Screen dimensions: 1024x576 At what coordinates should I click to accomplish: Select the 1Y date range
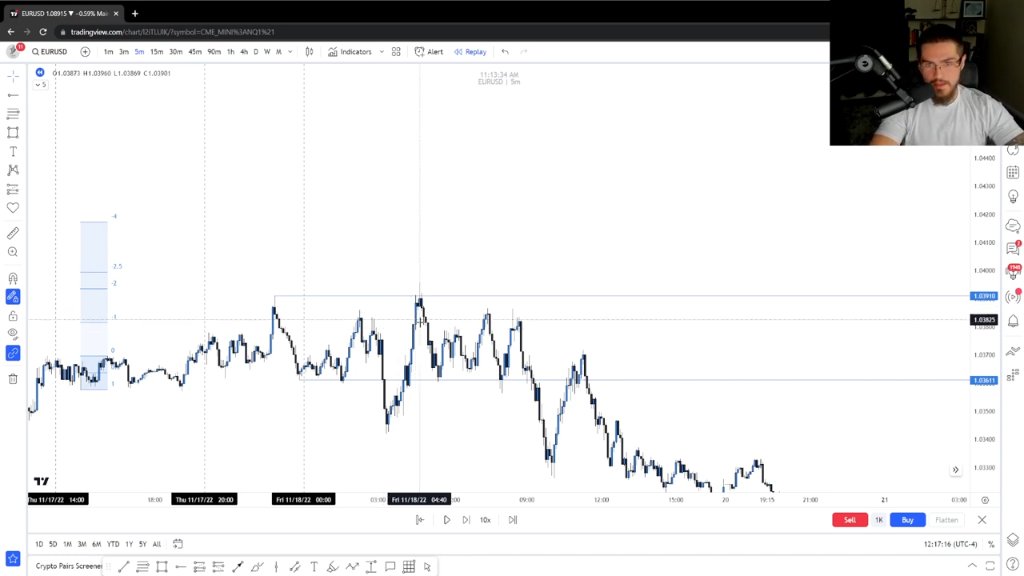[129, 544]
